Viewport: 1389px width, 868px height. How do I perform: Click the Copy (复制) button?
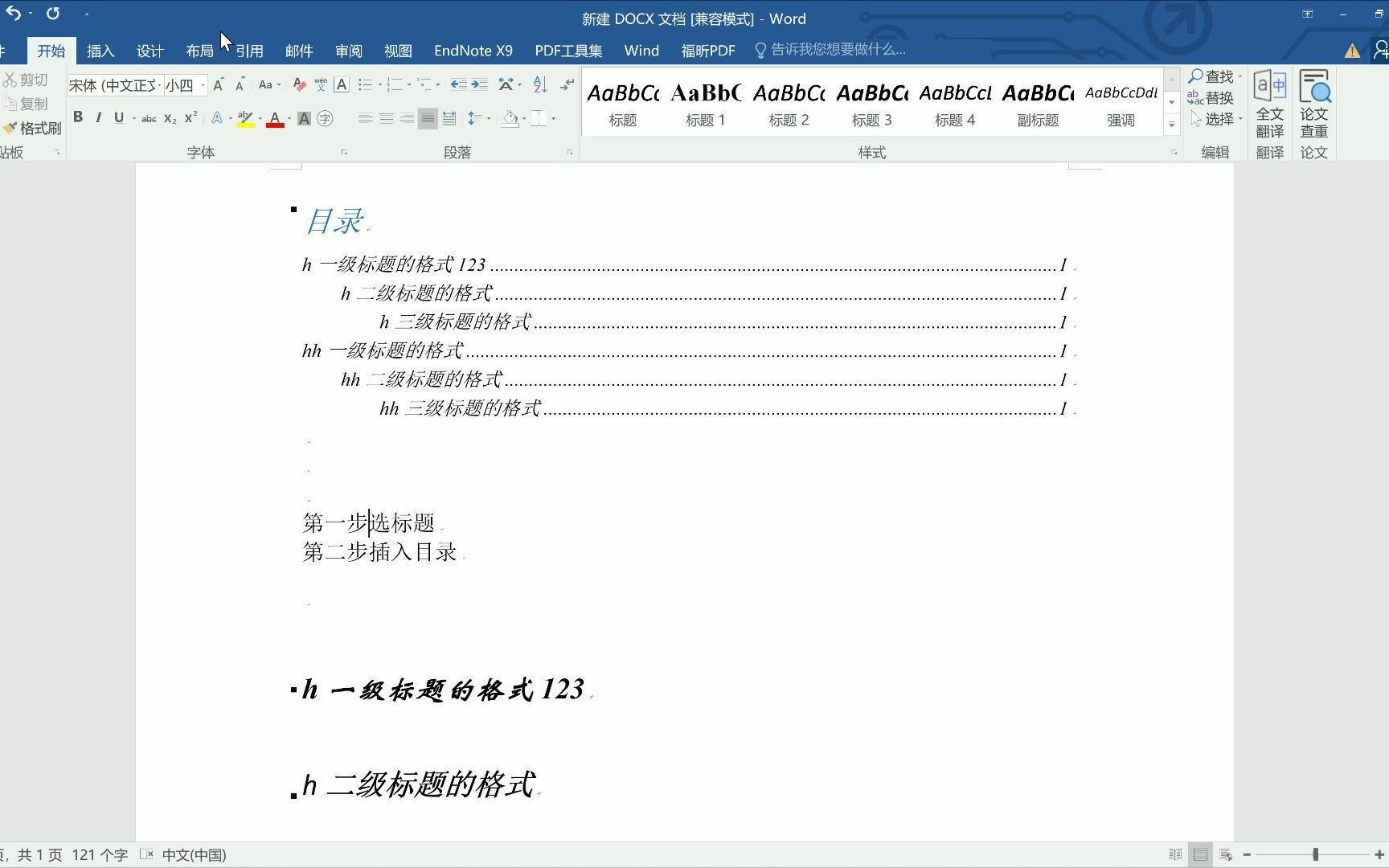click(26, 104)
